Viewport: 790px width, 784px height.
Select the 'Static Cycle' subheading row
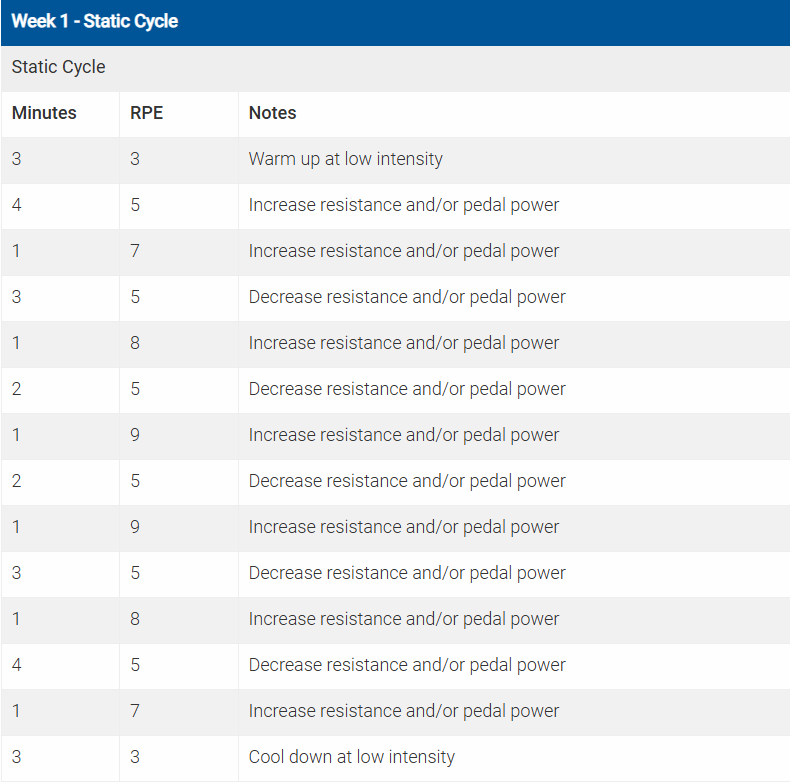tap(59, 67)
